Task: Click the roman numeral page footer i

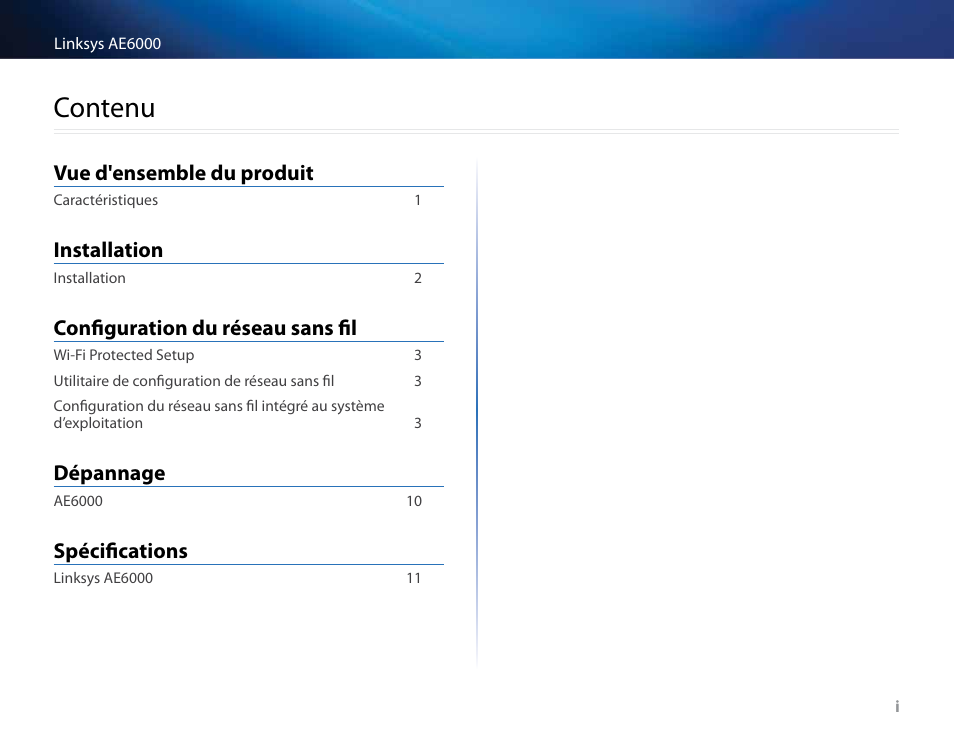Action: (897, 706)
